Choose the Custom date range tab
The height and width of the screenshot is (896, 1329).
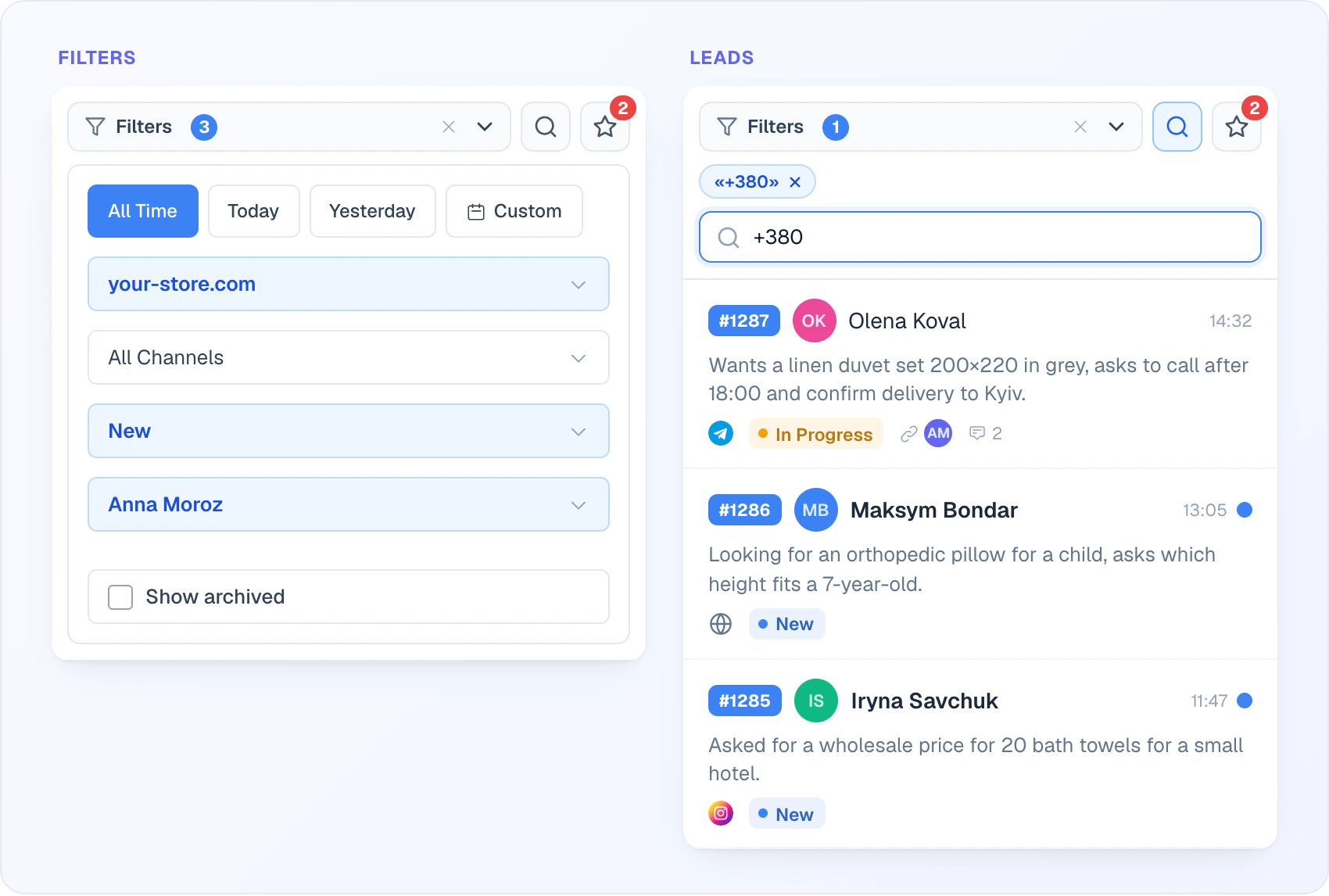point(514,211)
